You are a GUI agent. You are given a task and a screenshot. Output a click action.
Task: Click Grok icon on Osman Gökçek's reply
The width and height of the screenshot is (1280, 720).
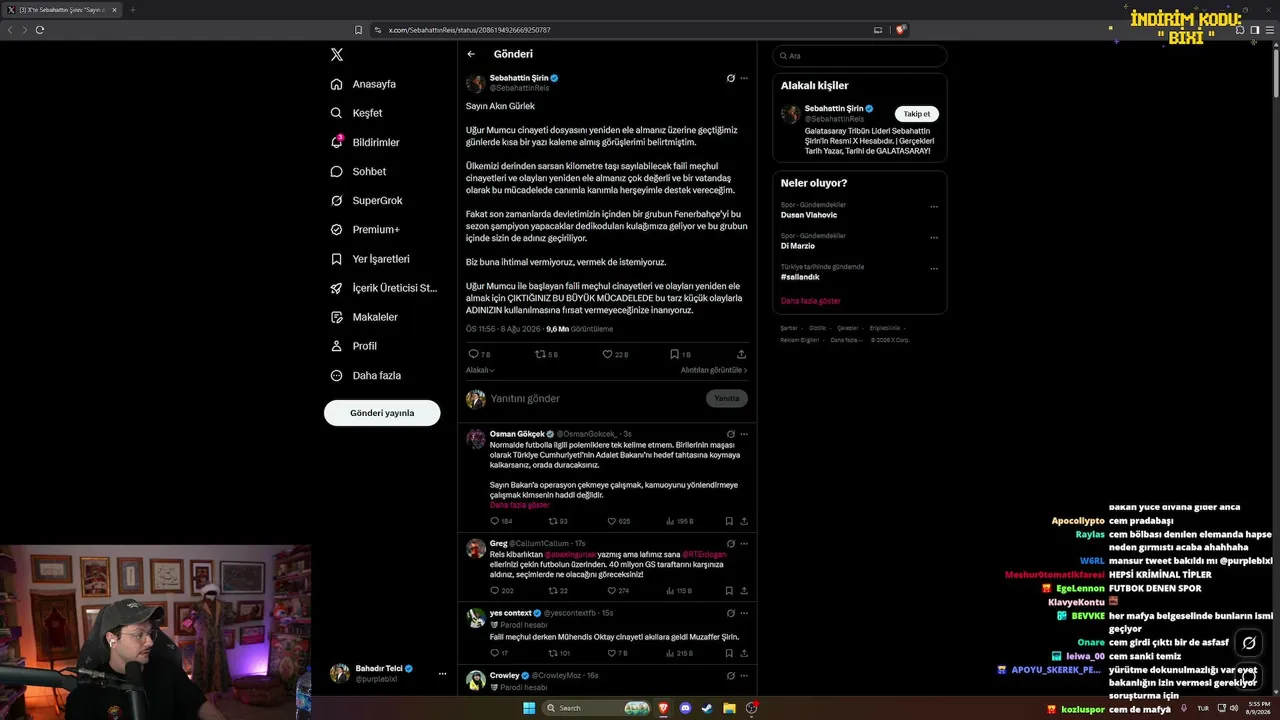(x=731, y=434)
